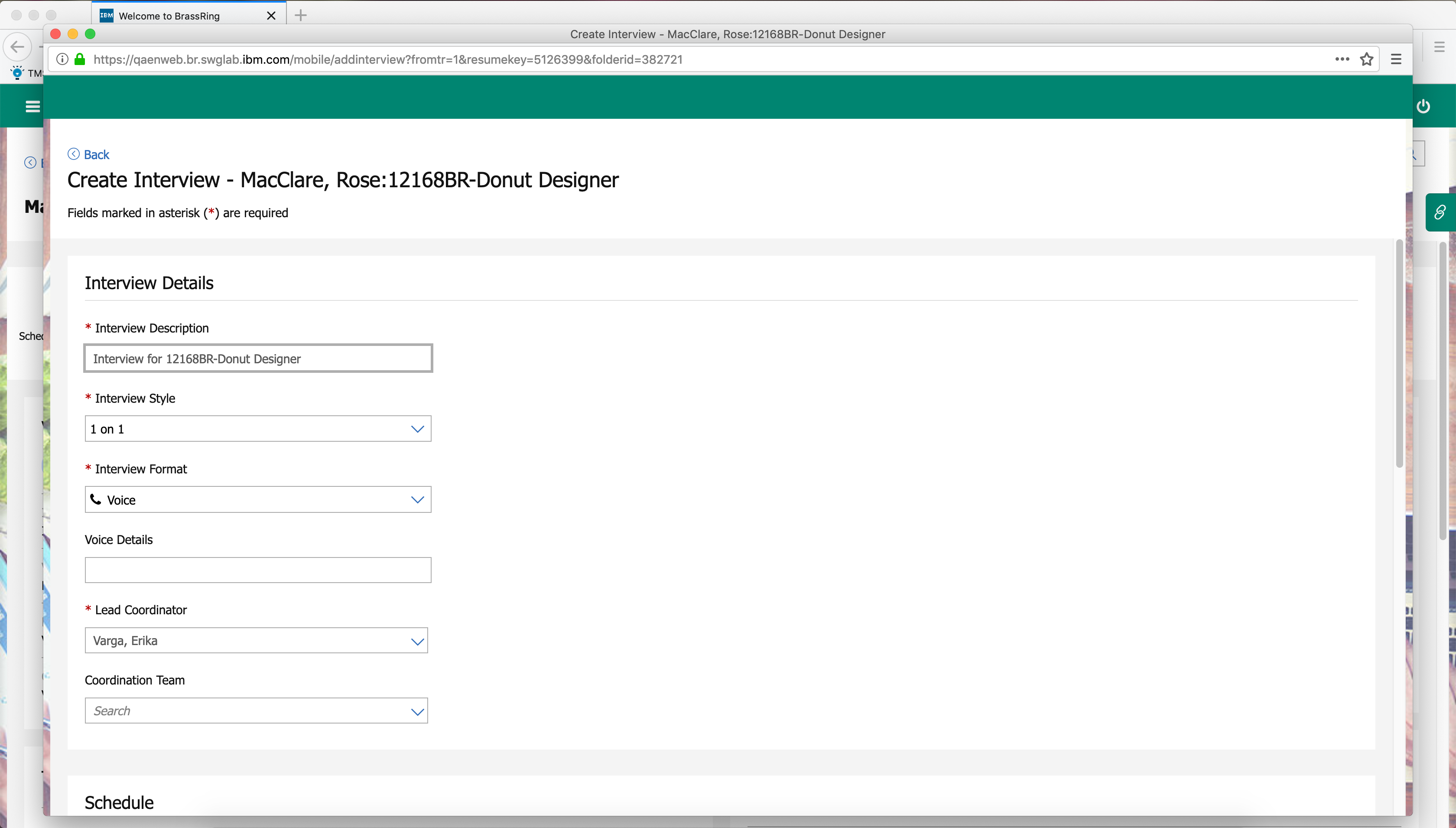Select the Welcome to BrassRing tab
The width and height of the screenshot is (1456, 828).
(169, 16)
